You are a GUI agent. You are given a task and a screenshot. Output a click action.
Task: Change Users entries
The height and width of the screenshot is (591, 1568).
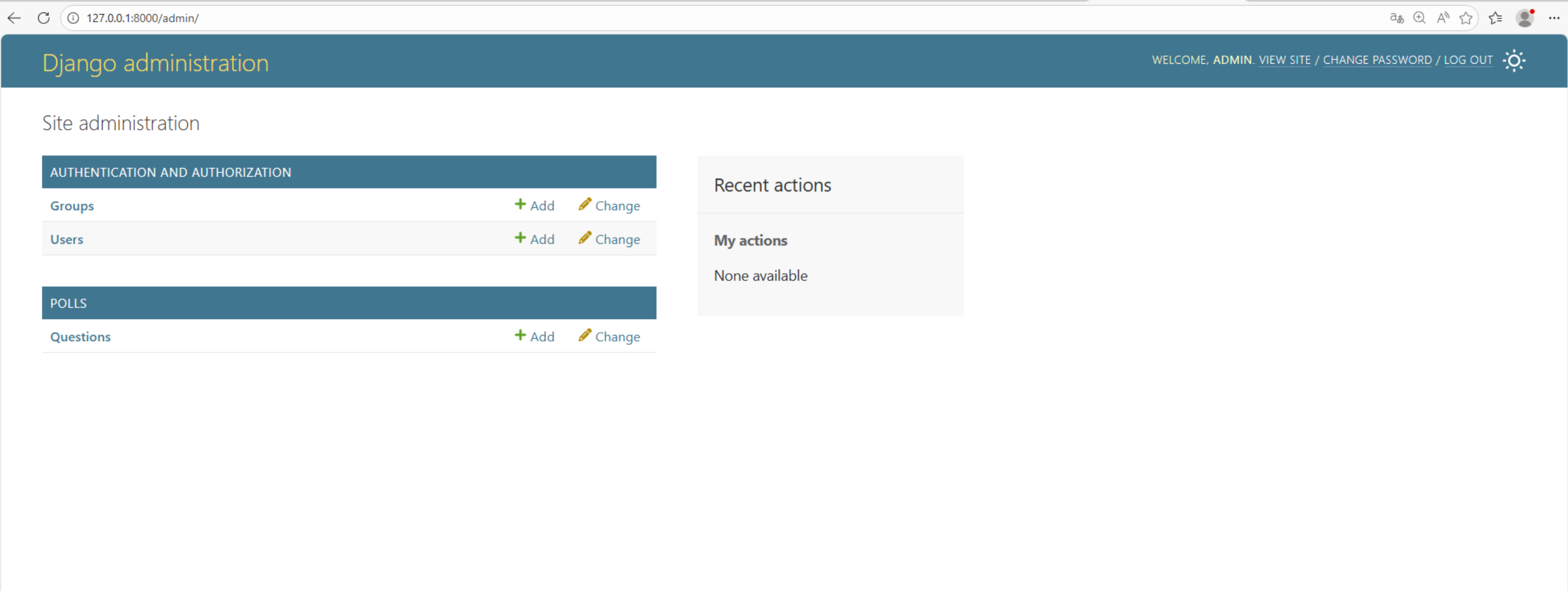tap(610, 239)
